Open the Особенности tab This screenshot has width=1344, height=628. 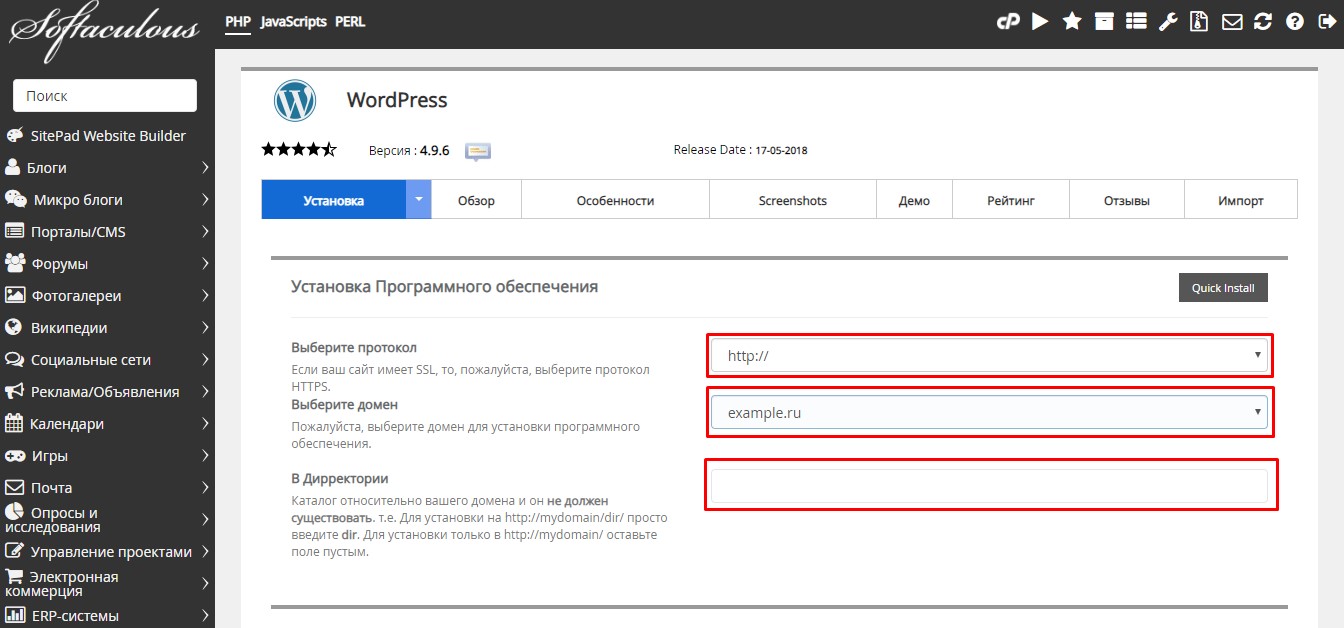(615, 199)
